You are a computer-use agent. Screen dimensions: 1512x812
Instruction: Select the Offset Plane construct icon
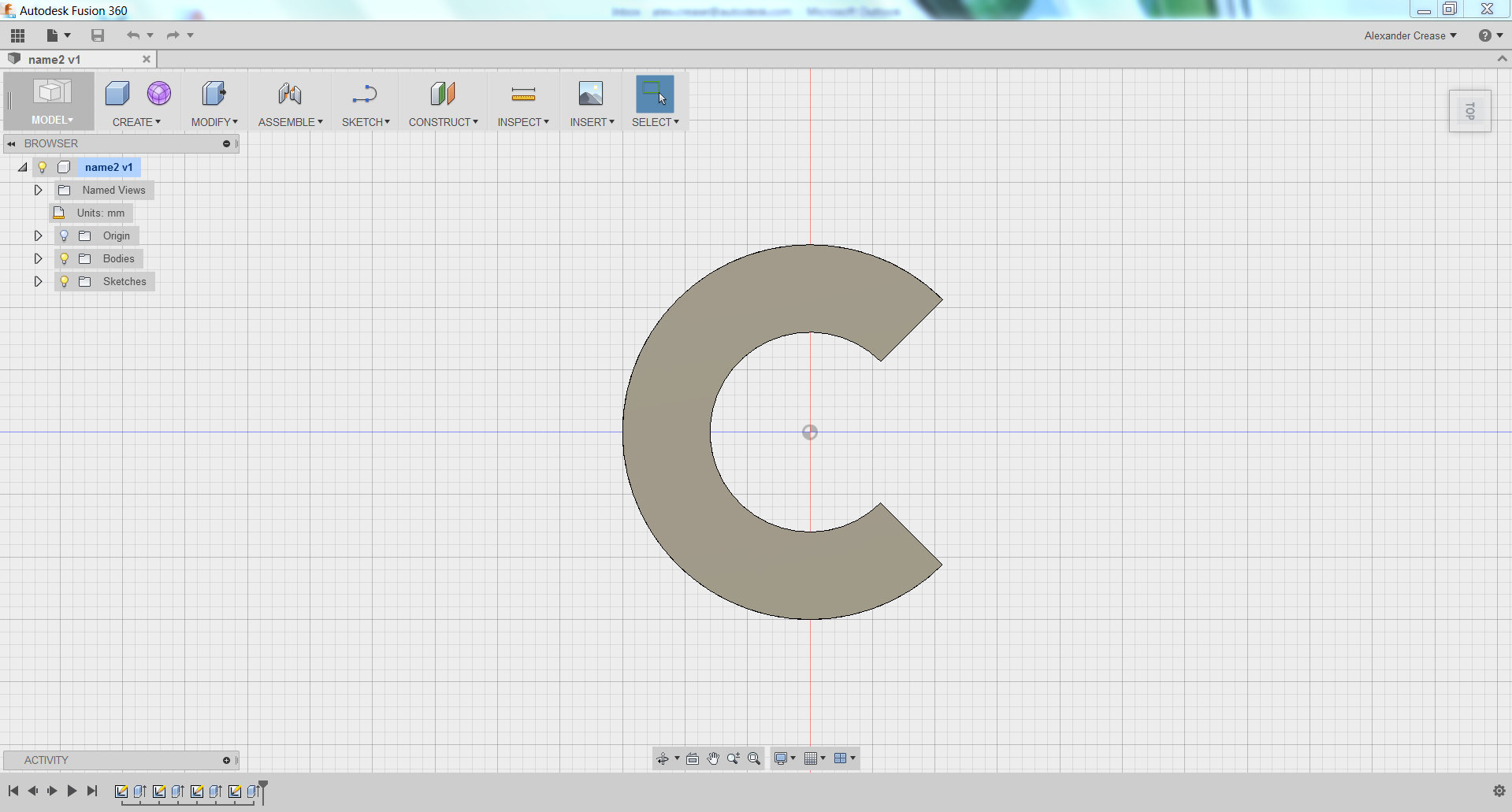tap(443, 94)
